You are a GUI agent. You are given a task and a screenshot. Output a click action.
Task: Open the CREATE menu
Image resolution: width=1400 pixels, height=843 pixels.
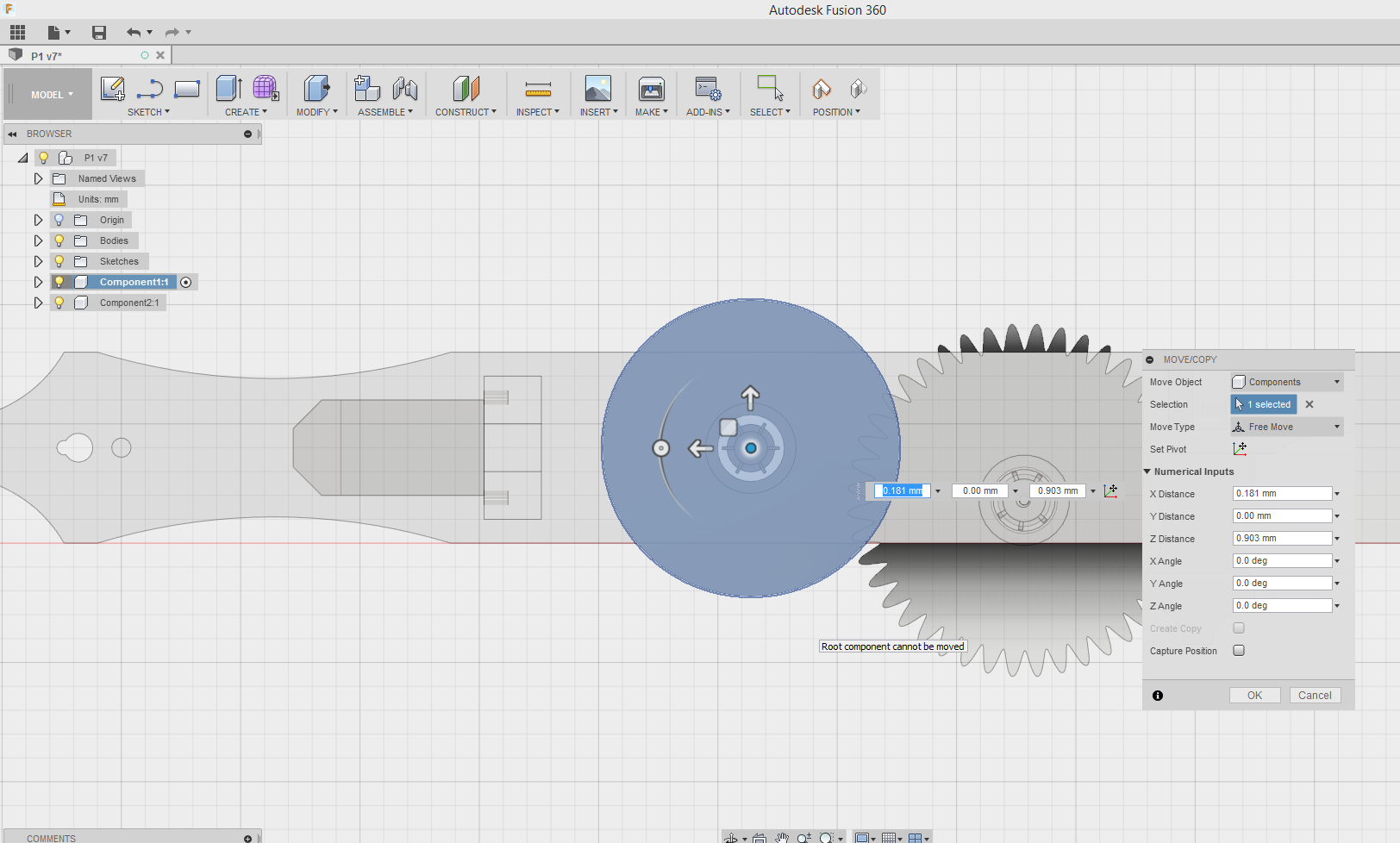click(x=246, y=112)
